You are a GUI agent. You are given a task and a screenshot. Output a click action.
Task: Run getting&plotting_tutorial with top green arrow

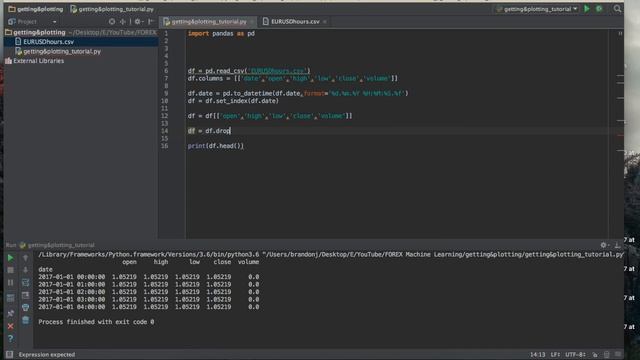coord(587,9)
